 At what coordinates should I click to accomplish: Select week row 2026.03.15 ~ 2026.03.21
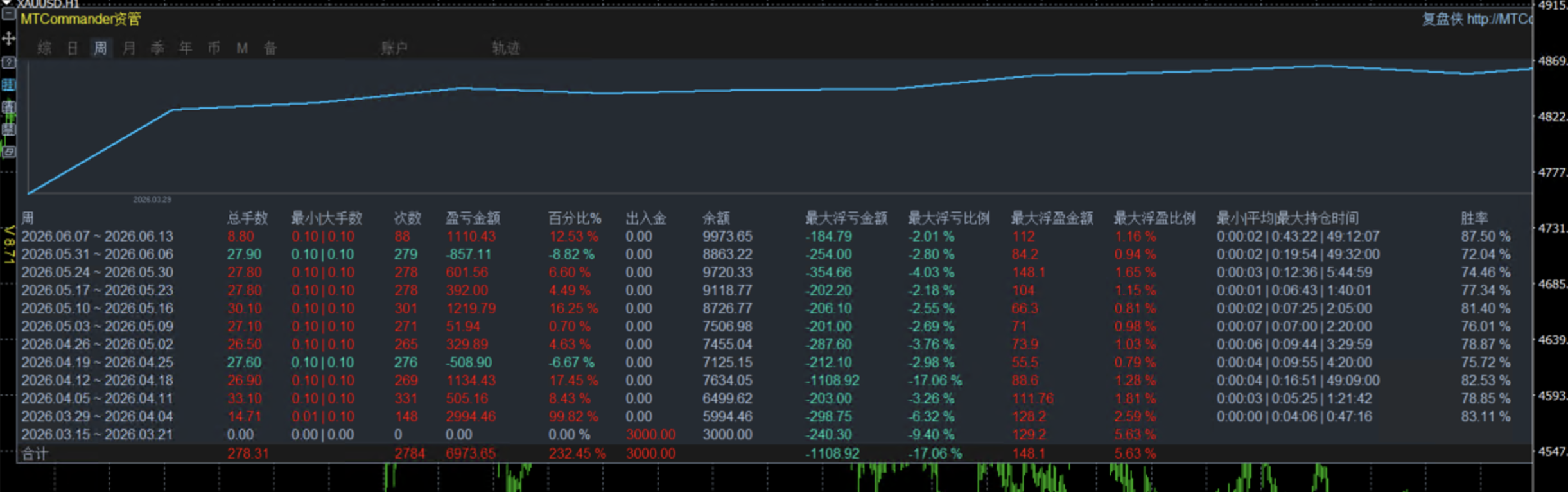774,434
